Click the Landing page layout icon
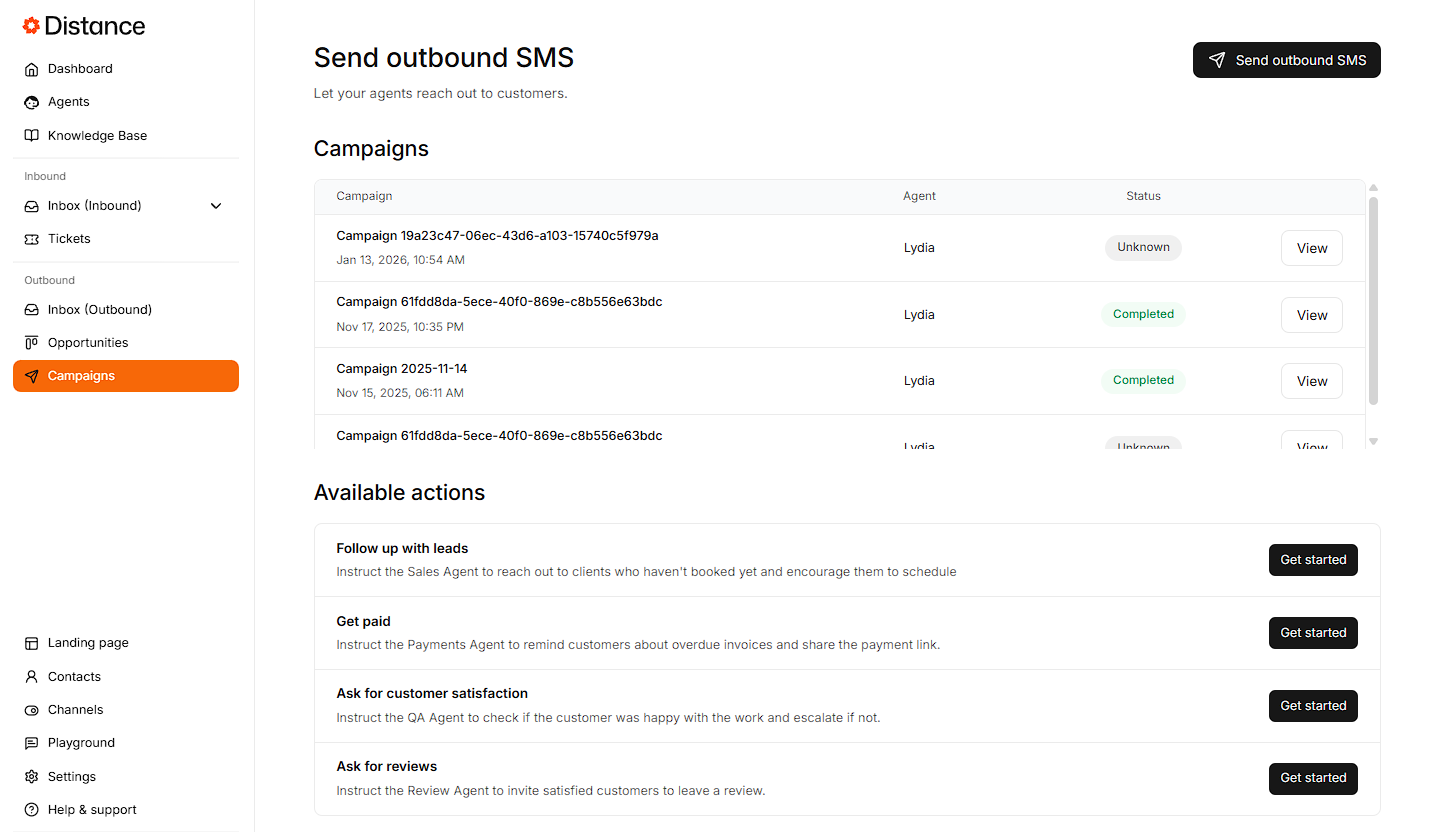This screenshot has width=1440, height=832. [32, 643]
